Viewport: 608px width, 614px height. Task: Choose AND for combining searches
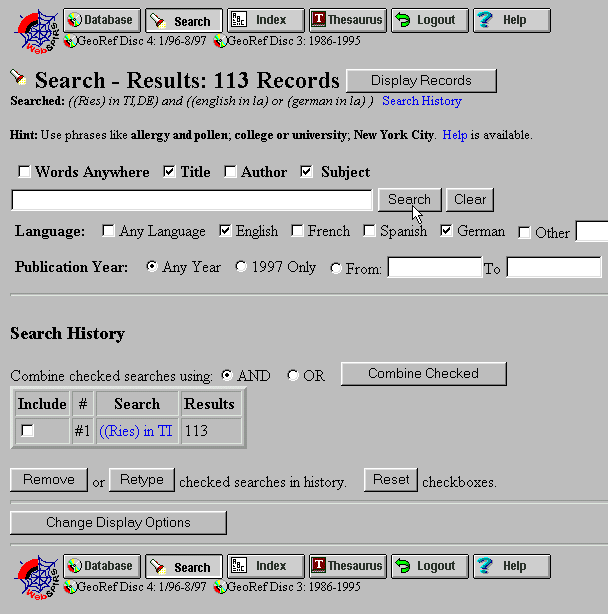click(227, 375)
